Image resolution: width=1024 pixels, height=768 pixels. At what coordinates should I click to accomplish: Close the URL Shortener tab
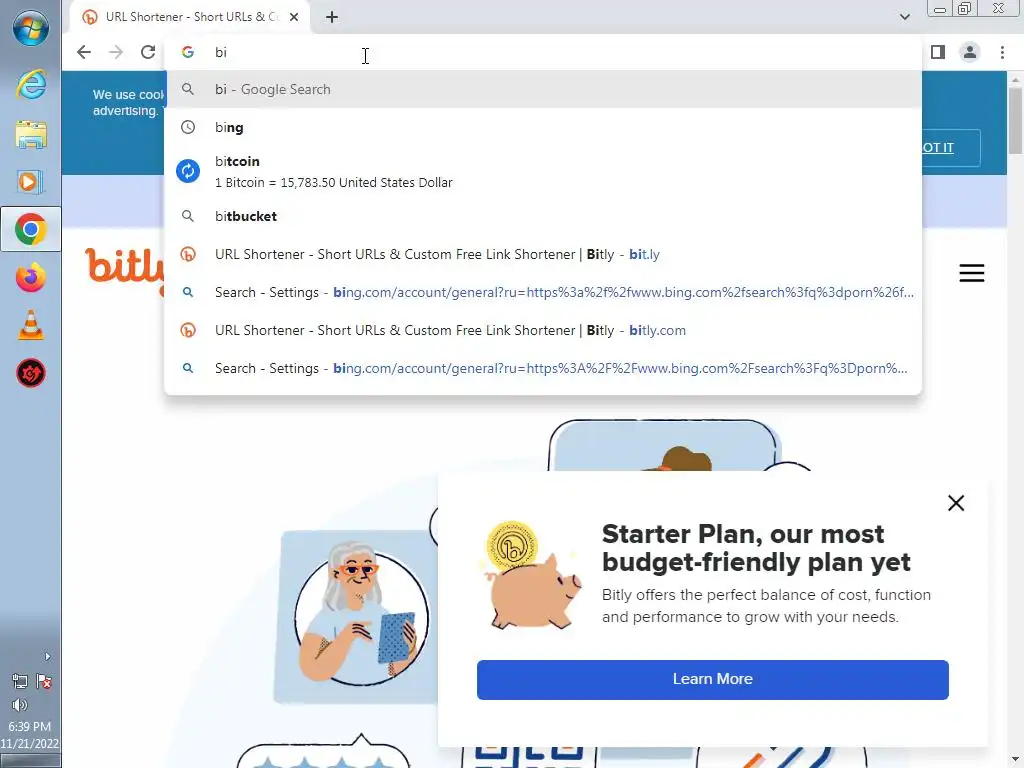pos(294,17)
